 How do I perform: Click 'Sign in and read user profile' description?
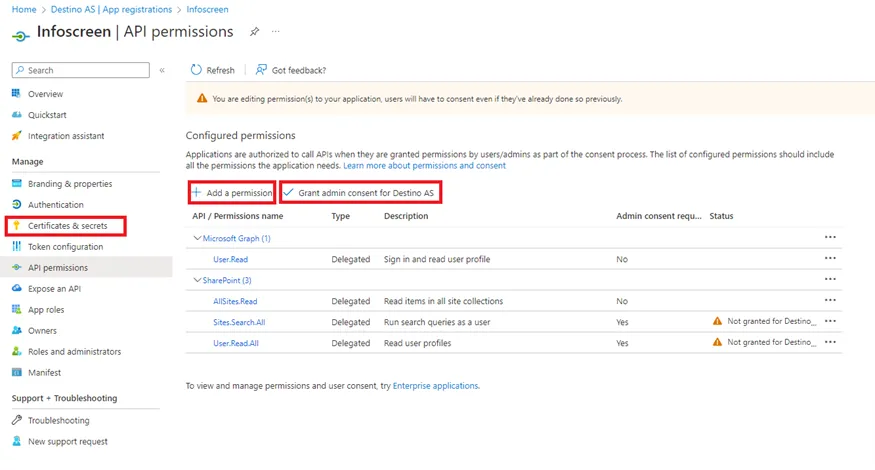pos(437,260)
